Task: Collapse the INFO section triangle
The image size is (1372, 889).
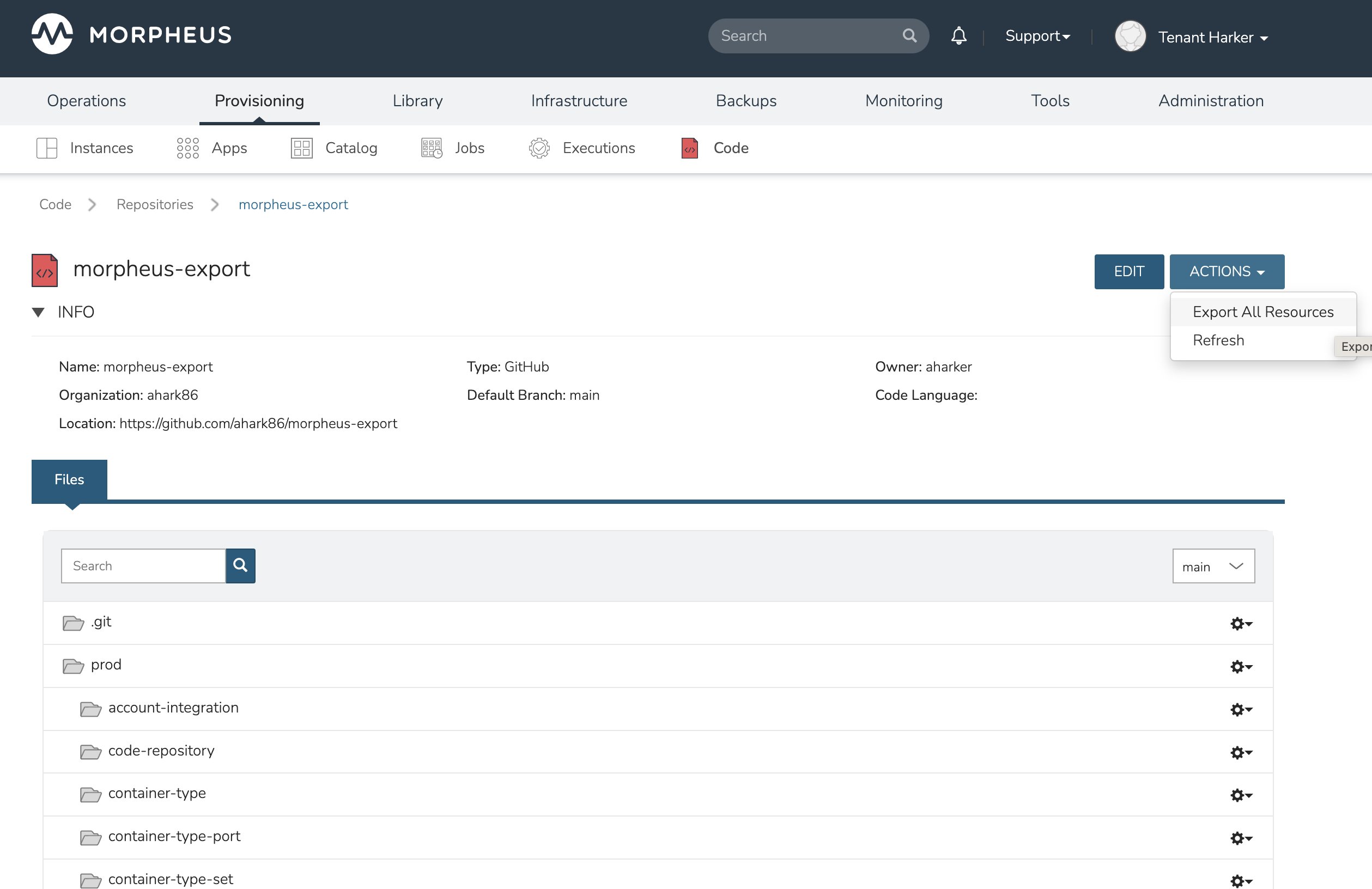Action: [38, 312]
